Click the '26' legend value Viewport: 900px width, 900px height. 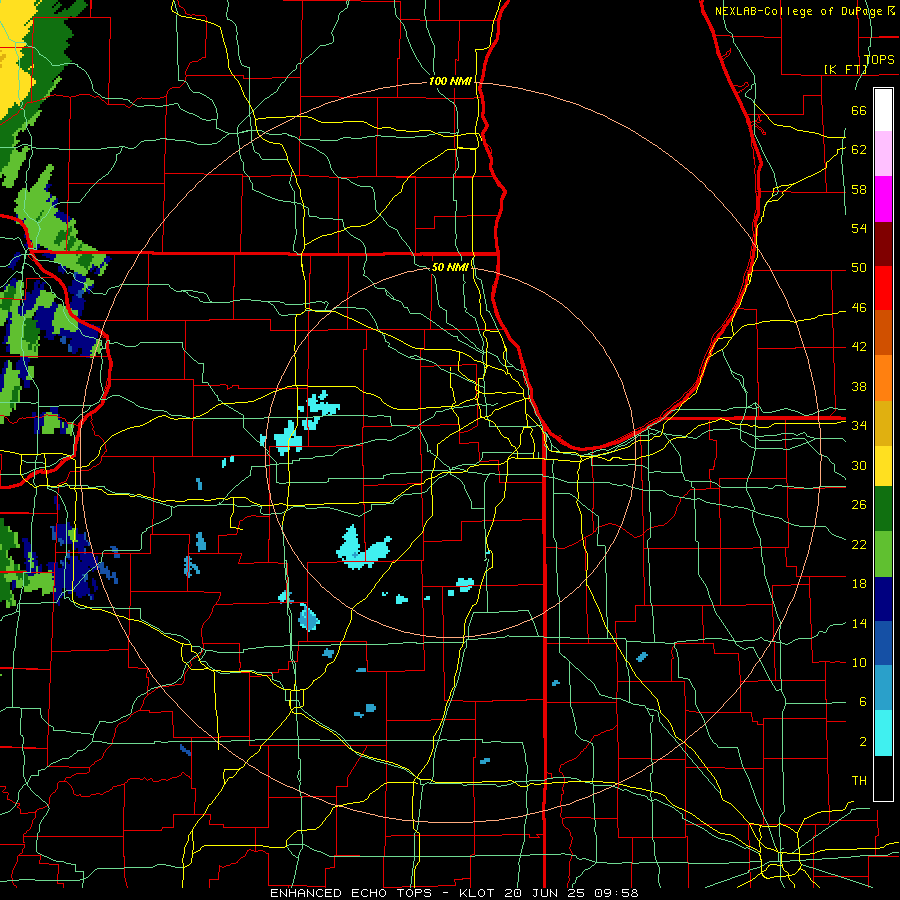[x=859, y=505]
